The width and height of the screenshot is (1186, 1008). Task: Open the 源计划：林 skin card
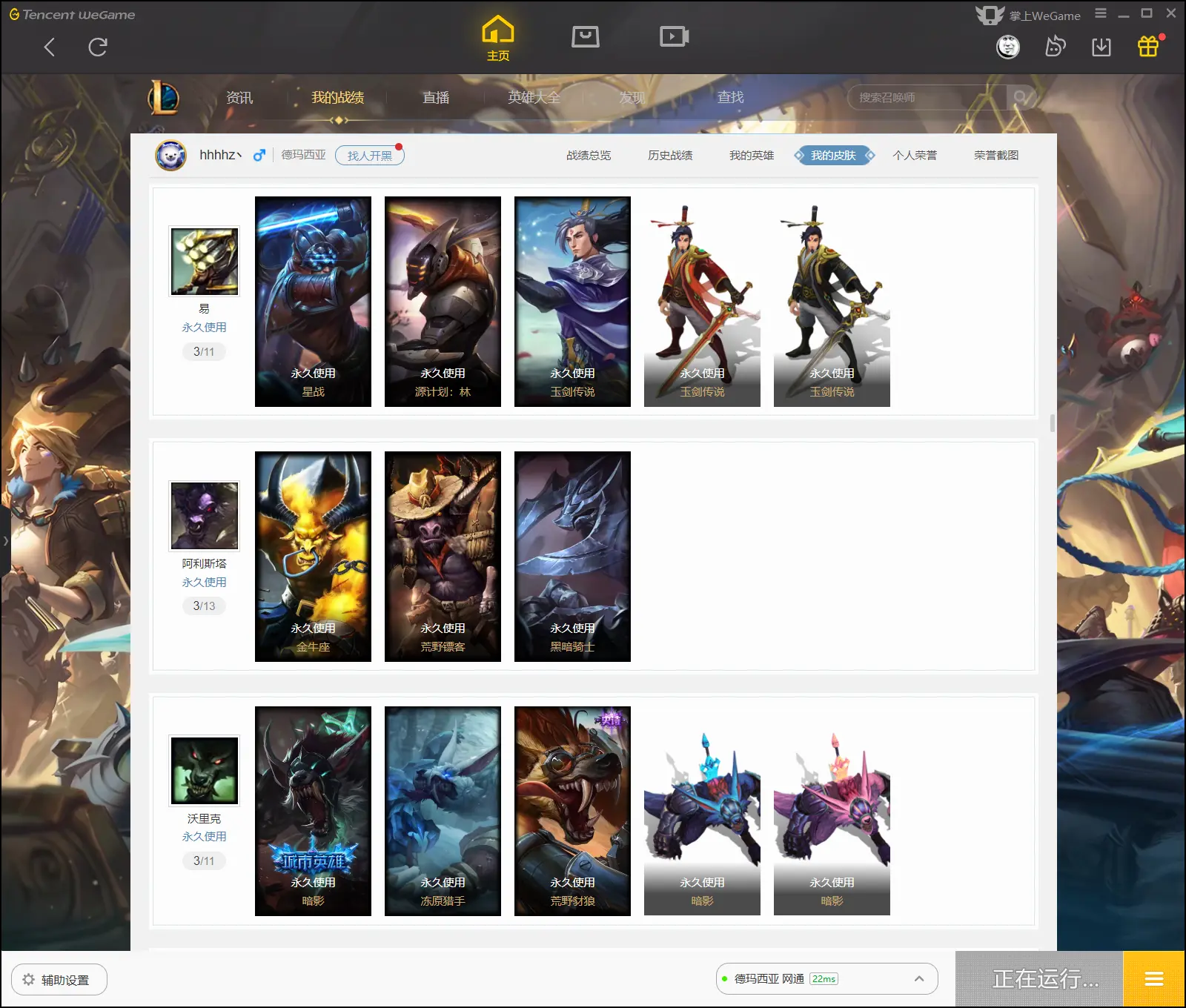click(443, 302)
